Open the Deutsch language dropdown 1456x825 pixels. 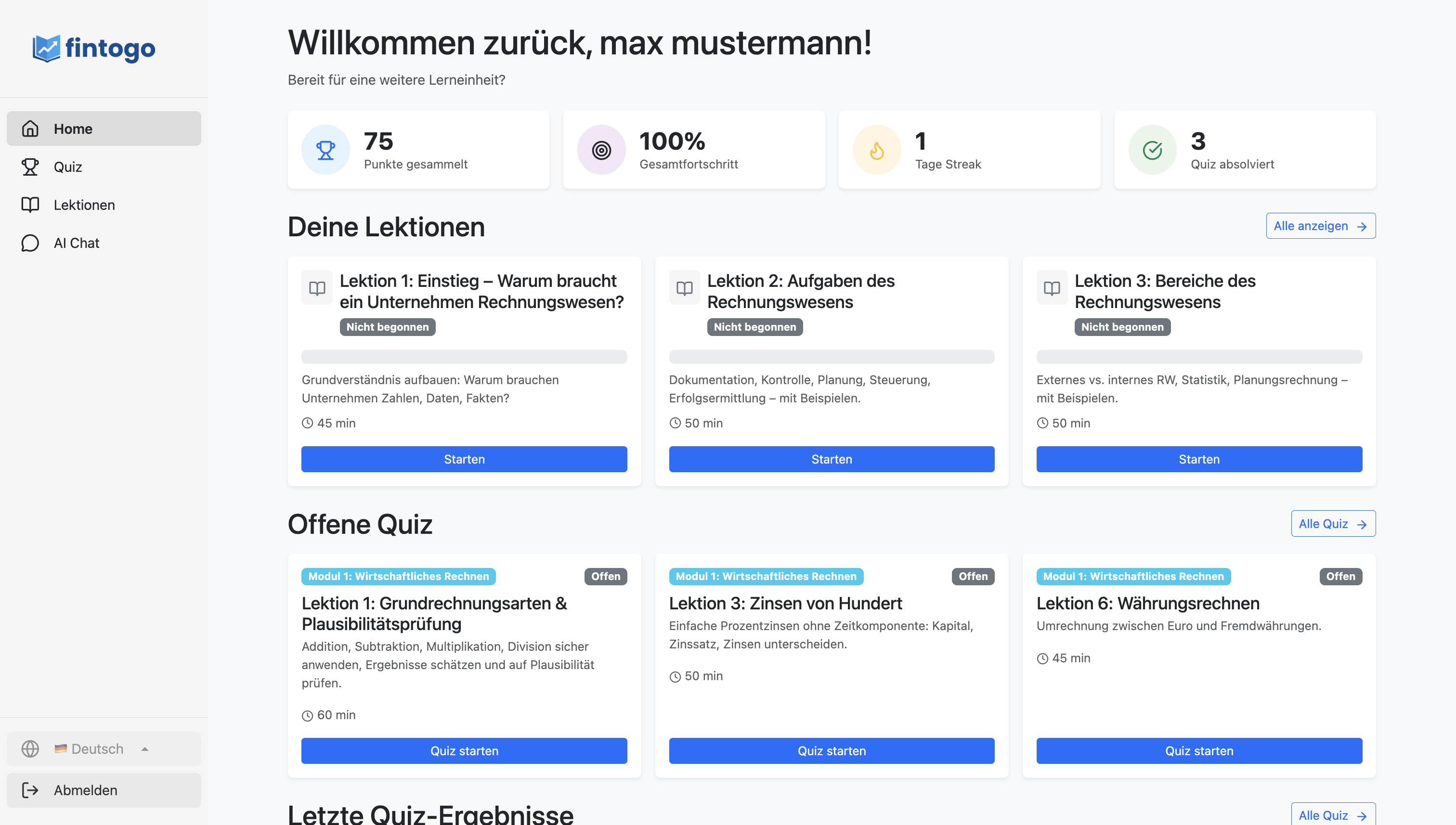[96, 748]
